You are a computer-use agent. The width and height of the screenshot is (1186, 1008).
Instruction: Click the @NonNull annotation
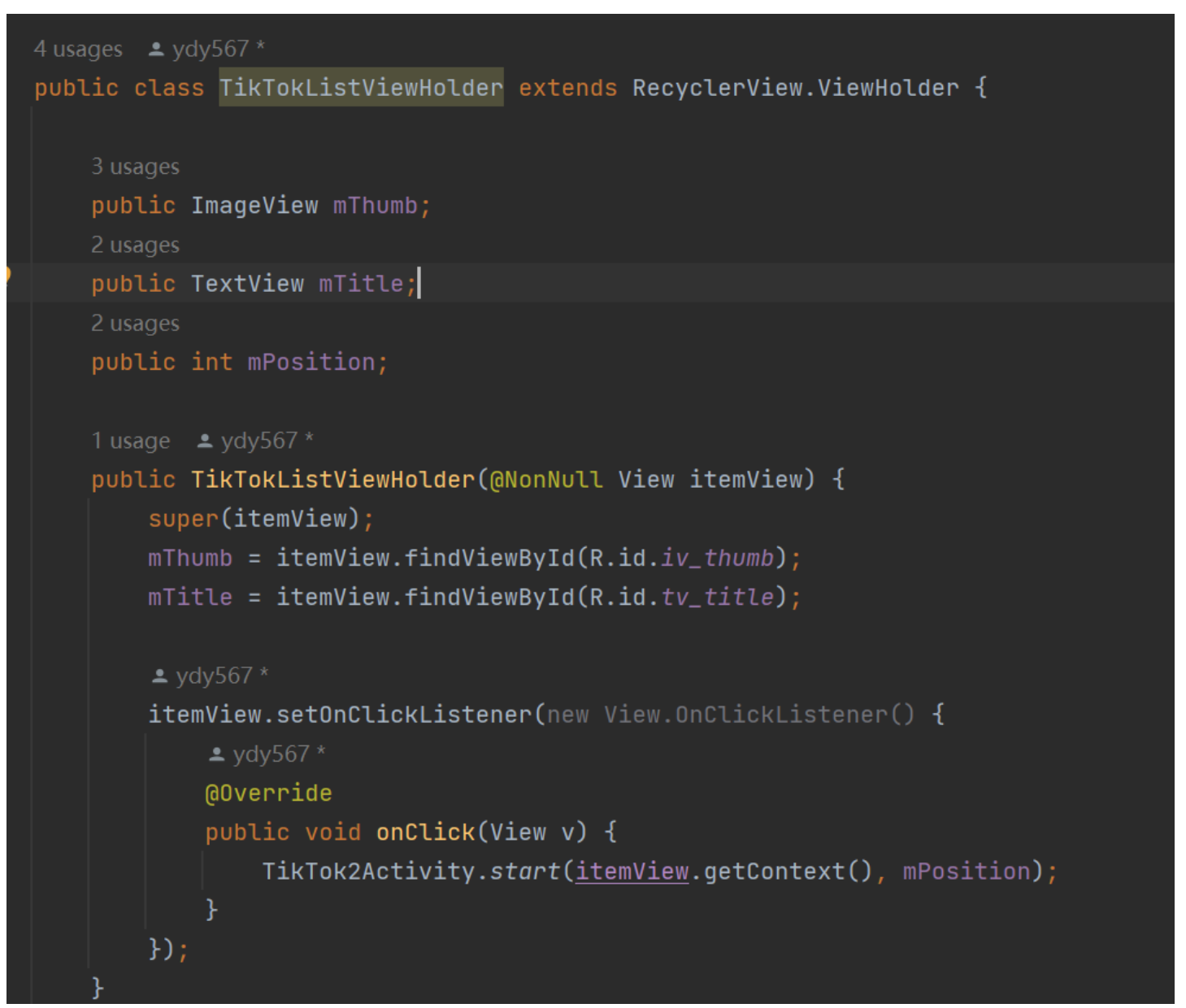coord(546,480)
